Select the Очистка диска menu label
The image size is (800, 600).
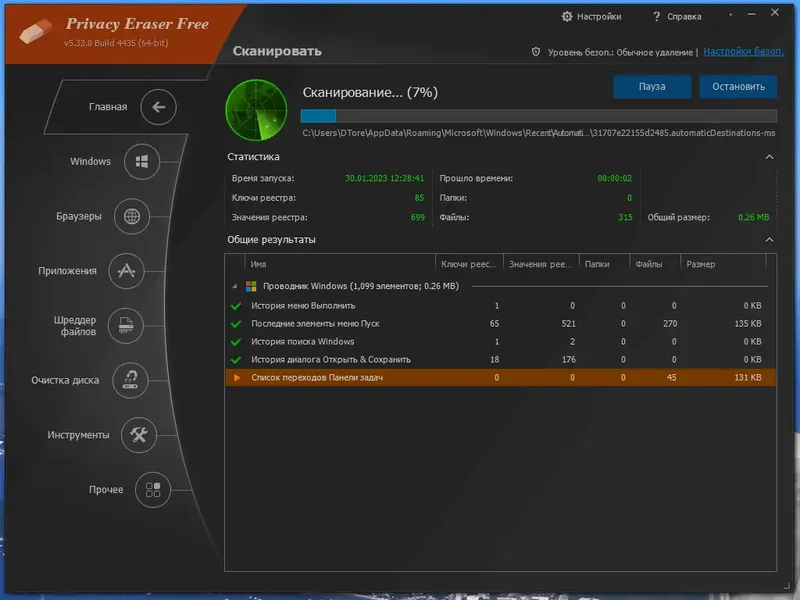pyautogui.click(x=65, y=380)
